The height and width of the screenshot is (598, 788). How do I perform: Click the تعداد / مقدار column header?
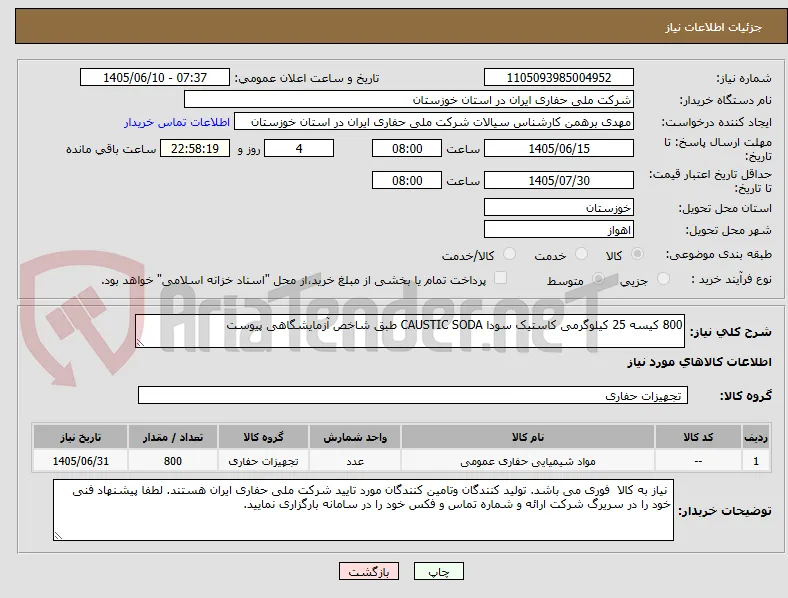click(172, 437)
